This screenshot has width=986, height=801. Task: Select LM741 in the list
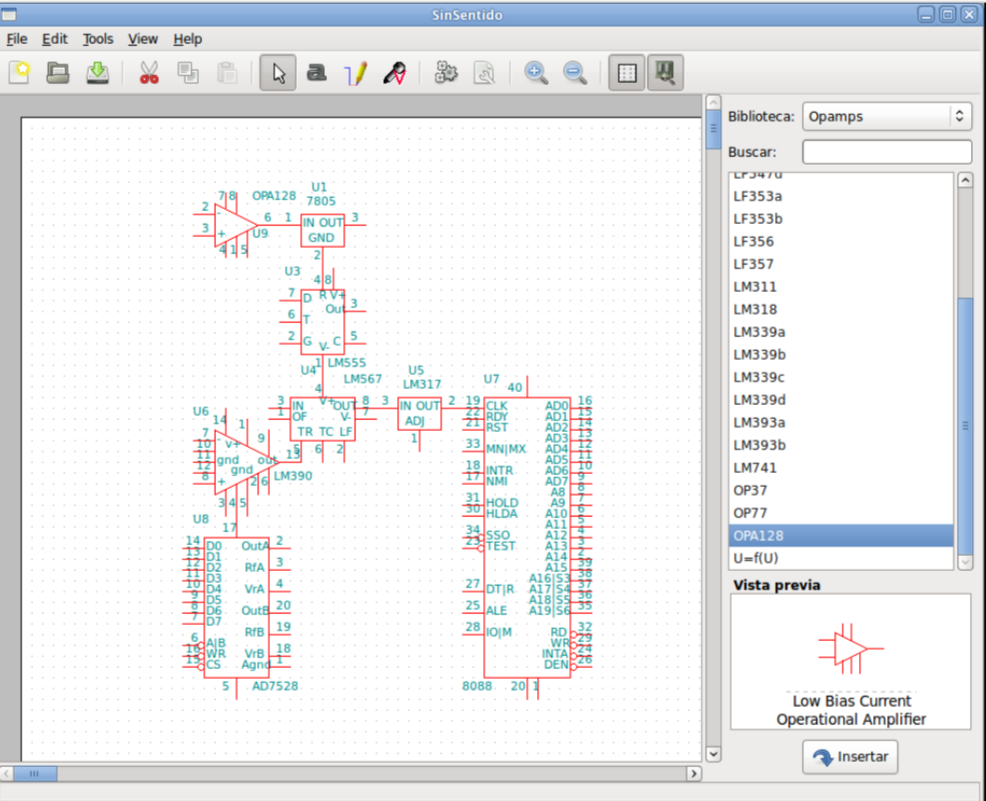[841, 468]
